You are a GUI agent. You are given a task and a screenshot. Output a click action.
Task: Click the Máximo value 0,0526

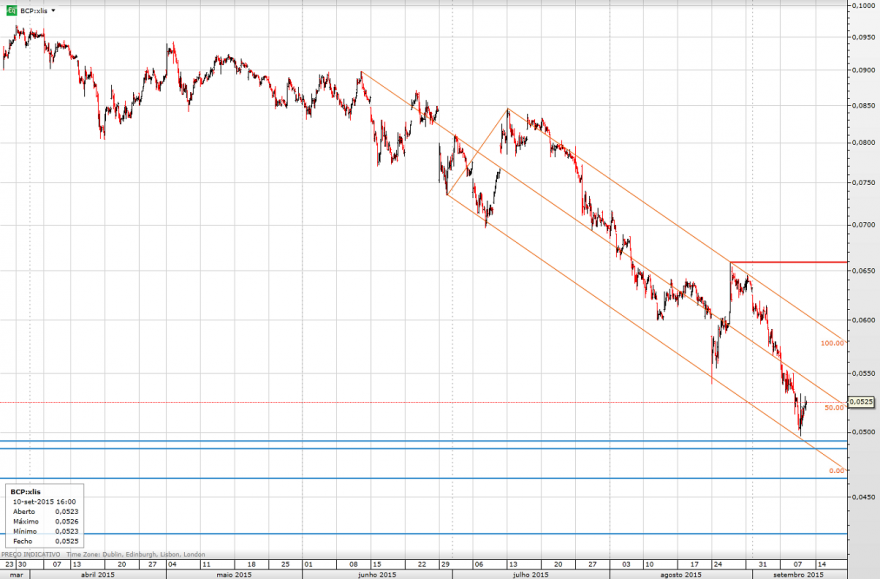67,521
